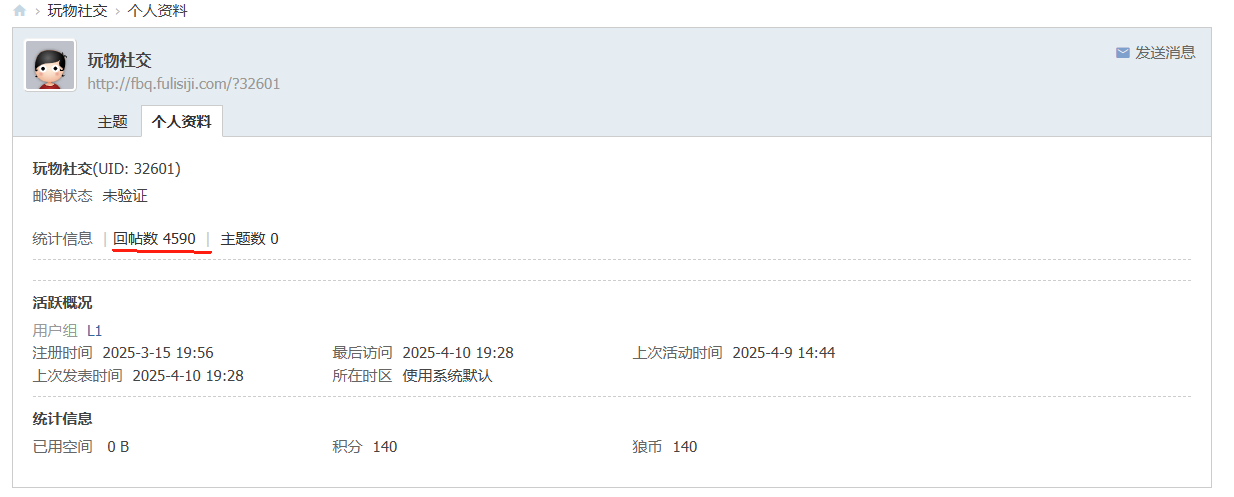Switch to the 主题 tab
The height and width of the screenshot is (497, 1234).
click(x=112, y=122)
